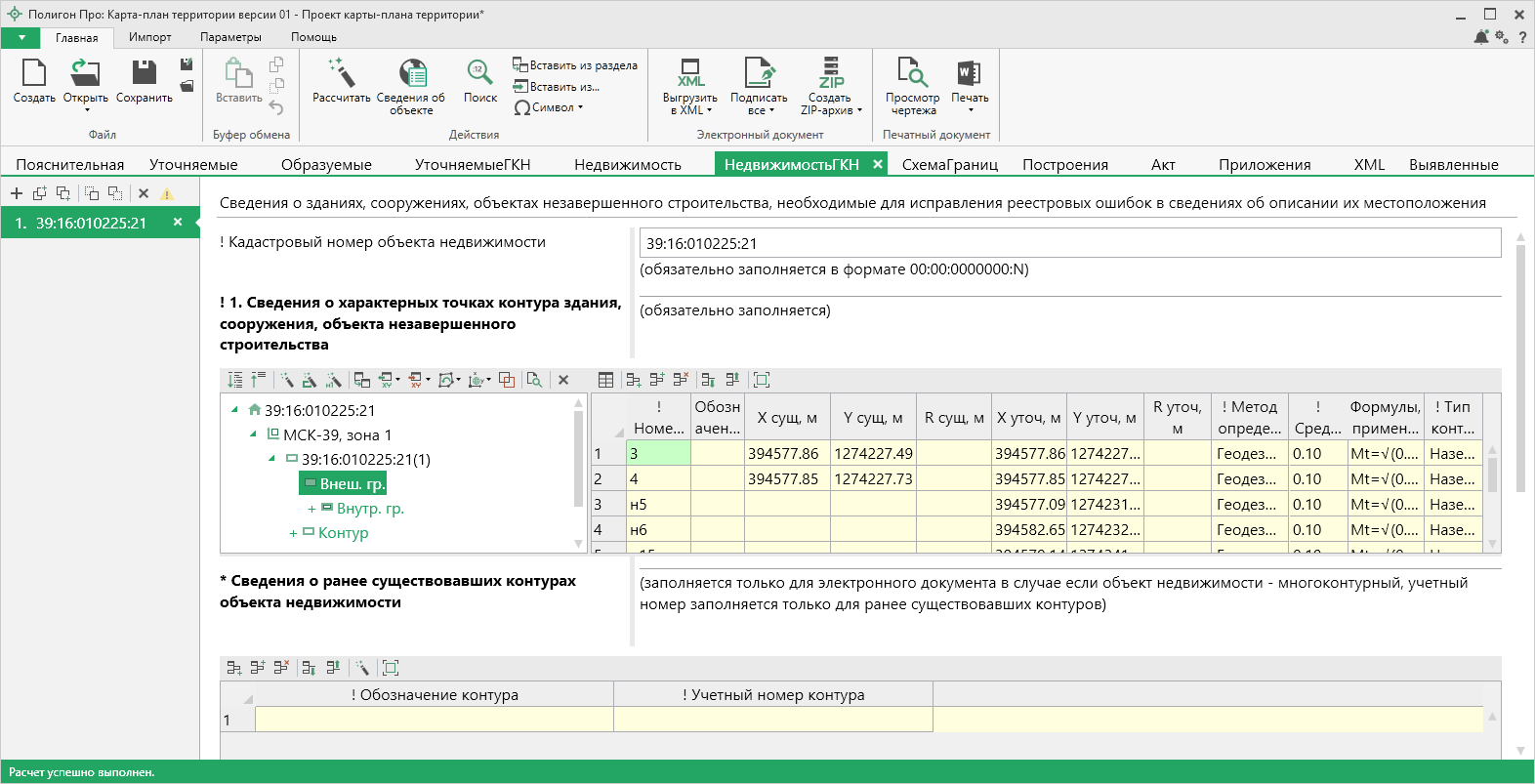Switch to the Импорт ribbon tab
Screen dimensions: 1535x784
pyautogui.click(x=149, y=37)
